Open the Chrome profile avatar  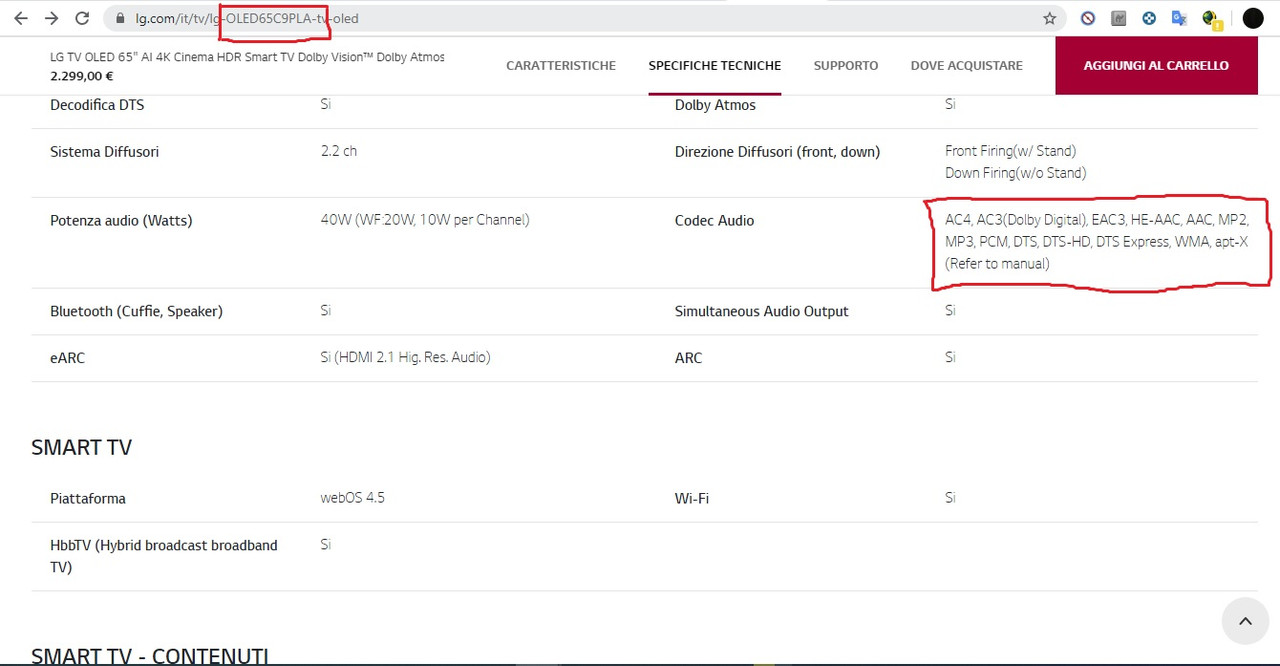tap(1253, 18)
